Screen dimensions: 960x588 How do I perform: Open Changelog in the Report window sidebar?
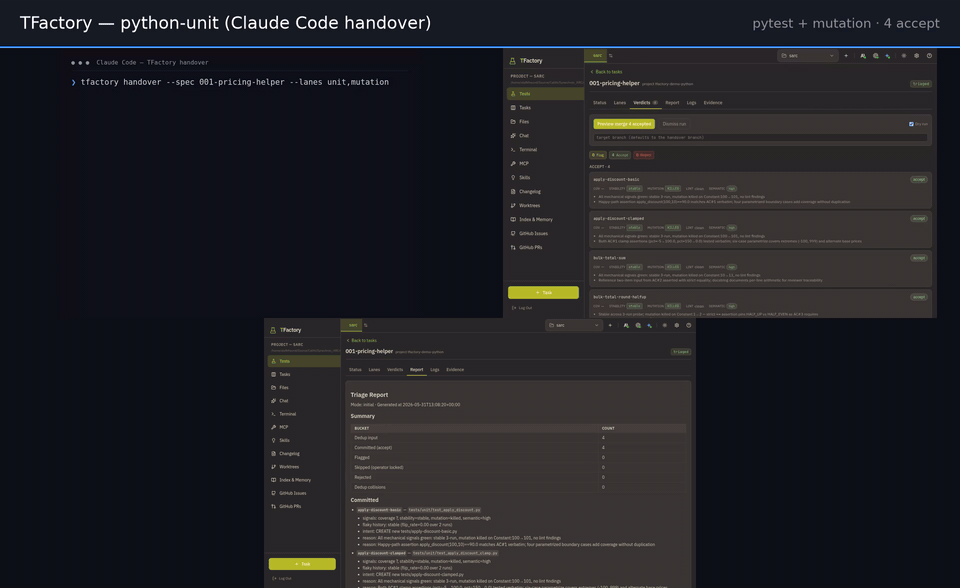[x=304, y=454]
